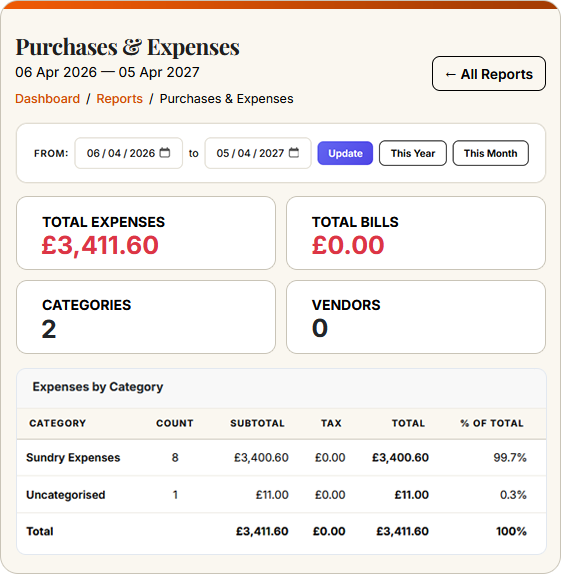Click the £3,400.60 subtotal for Sundry Expenses
Screen dimensions: 561x574
coord(261,458)
